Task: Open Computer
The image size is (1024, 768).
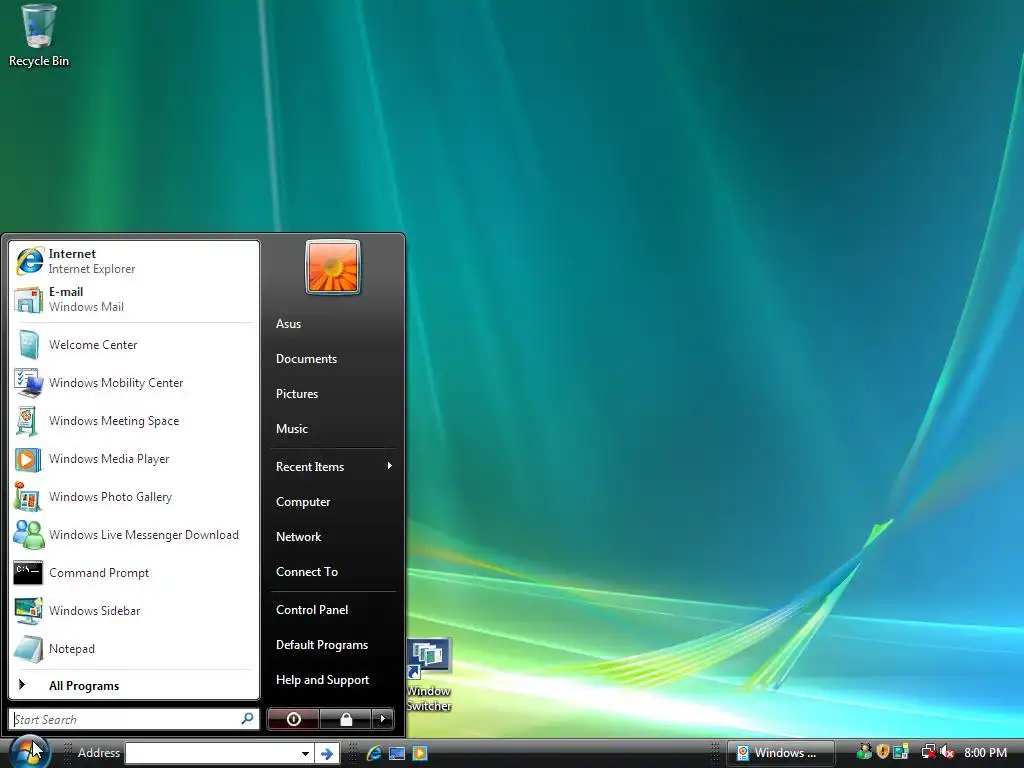Action: [x=333, y=502]
